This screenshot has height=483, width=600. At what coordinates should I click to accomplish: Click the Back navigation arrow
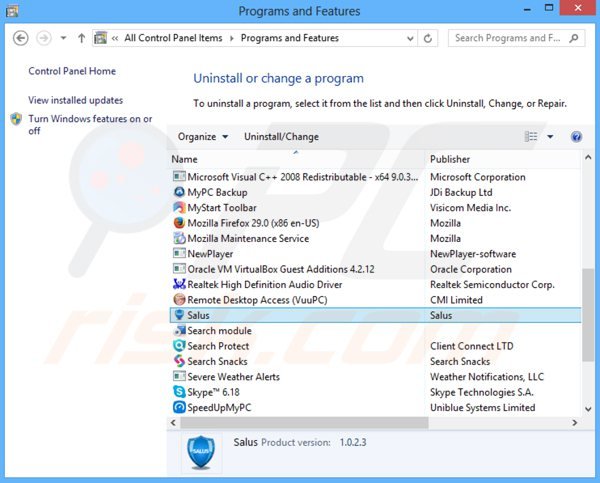pyautogui.click(x=21, y=38)
